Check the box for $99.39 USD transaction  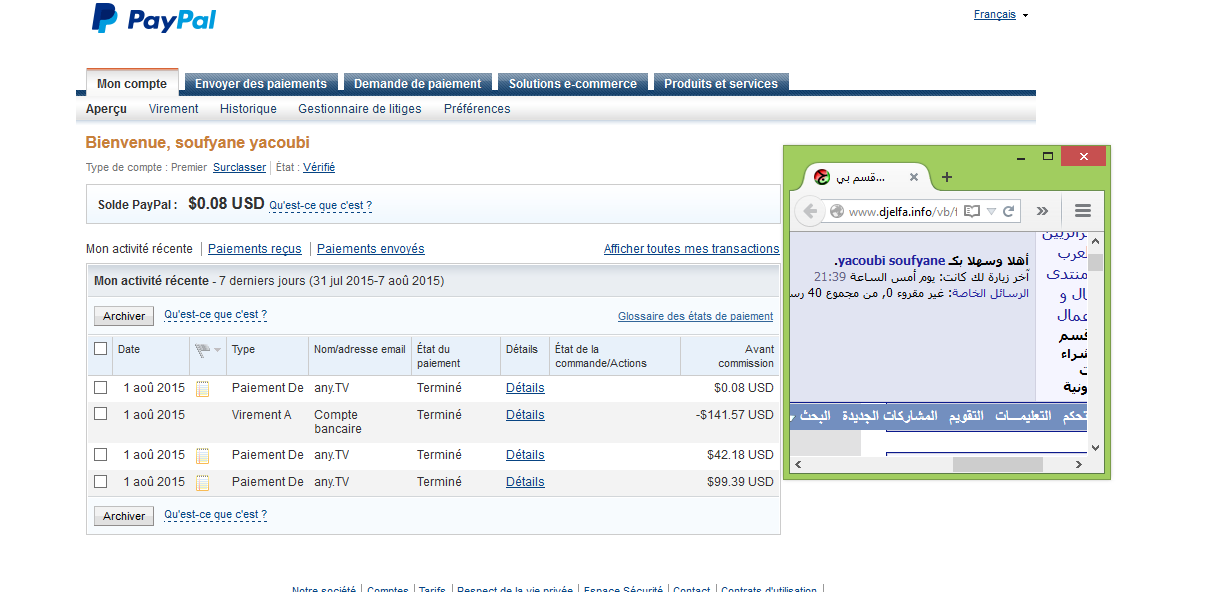tap(100, 481)
